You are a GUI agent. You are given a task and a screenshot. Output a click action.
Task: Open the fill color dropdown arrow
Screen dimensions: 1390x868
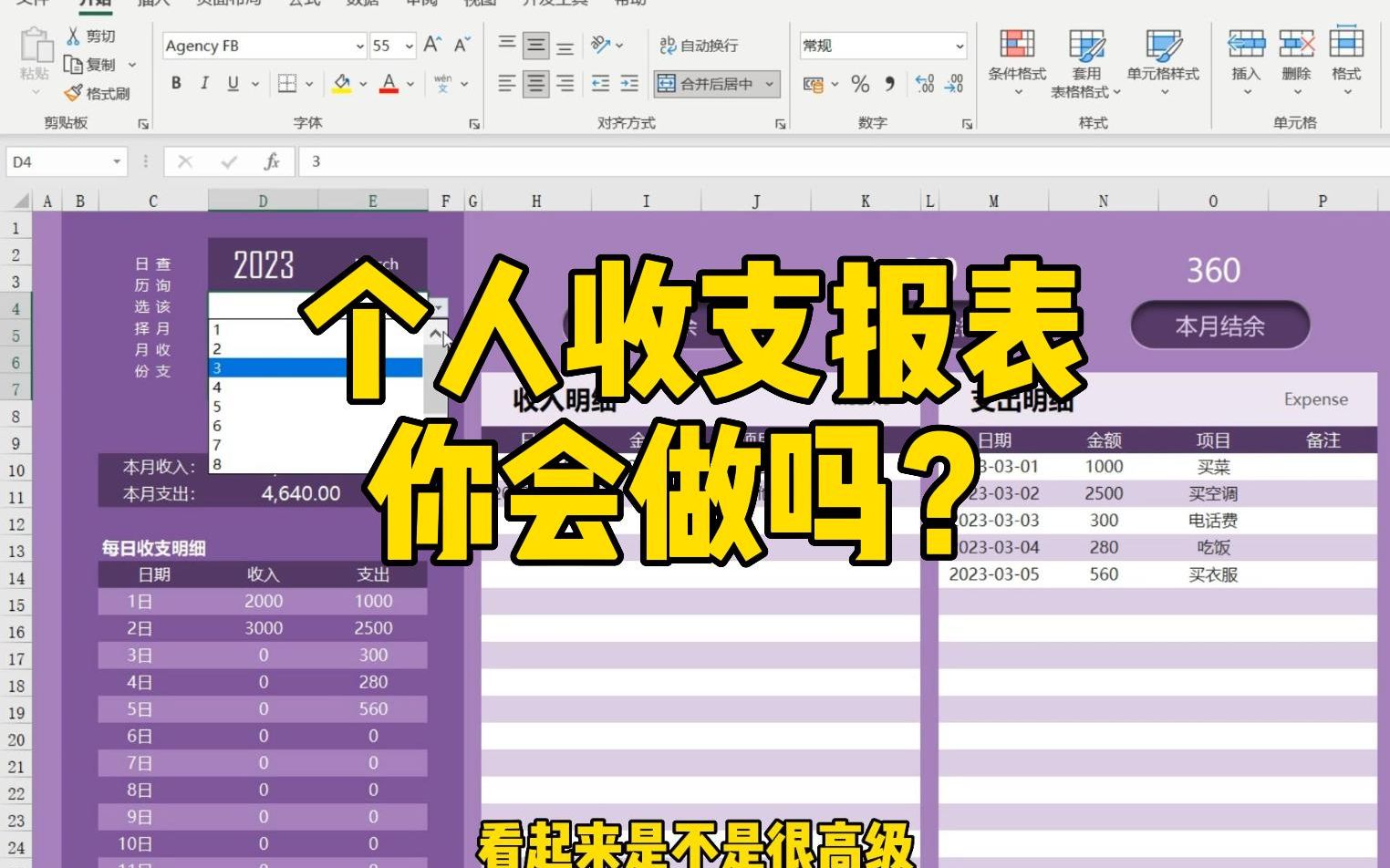(363, 84)
